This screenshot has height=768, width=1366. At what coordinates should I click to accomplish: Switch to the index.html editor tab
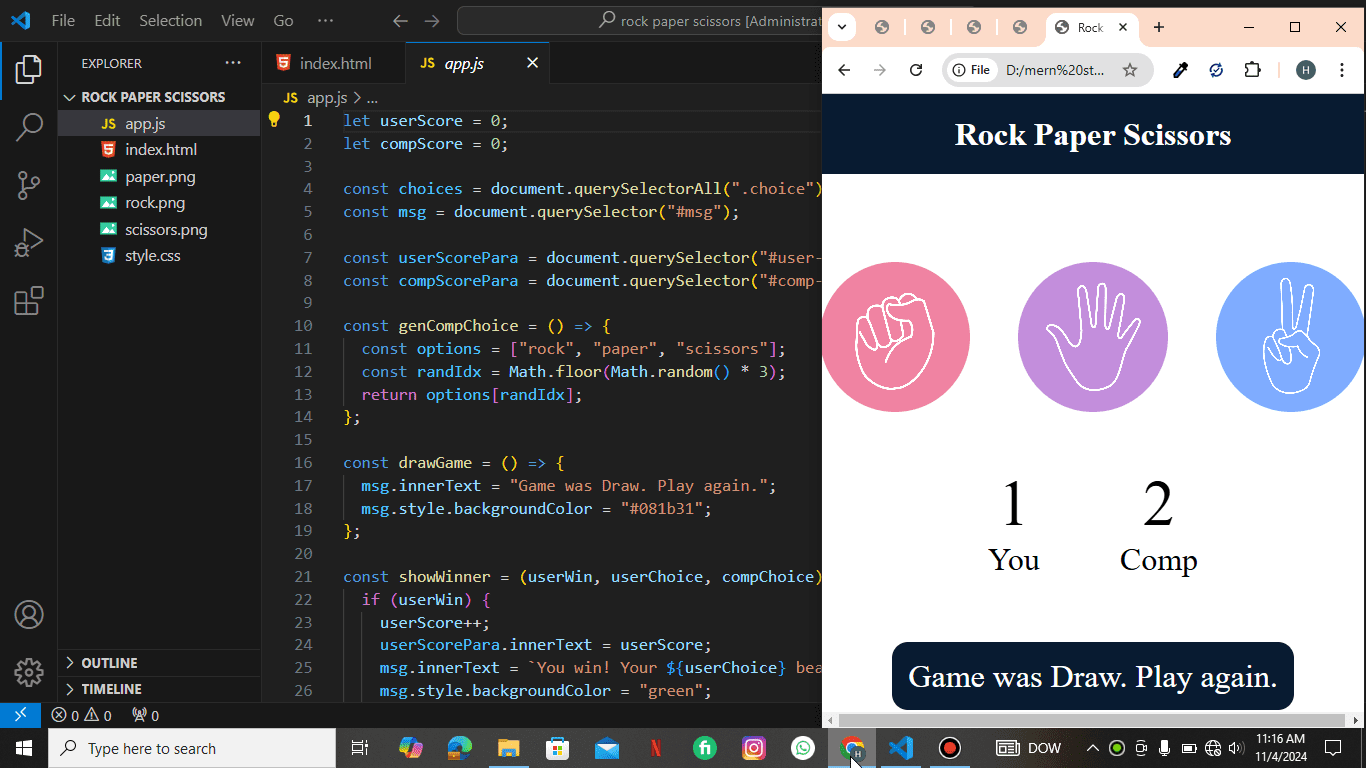(335, 63)
